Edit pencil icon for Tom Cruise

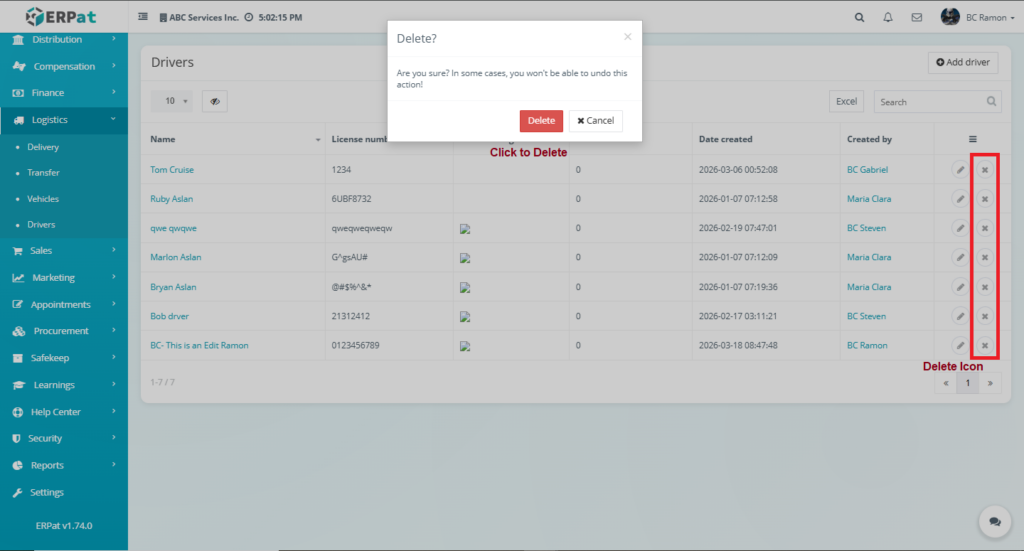coord(960,170)
